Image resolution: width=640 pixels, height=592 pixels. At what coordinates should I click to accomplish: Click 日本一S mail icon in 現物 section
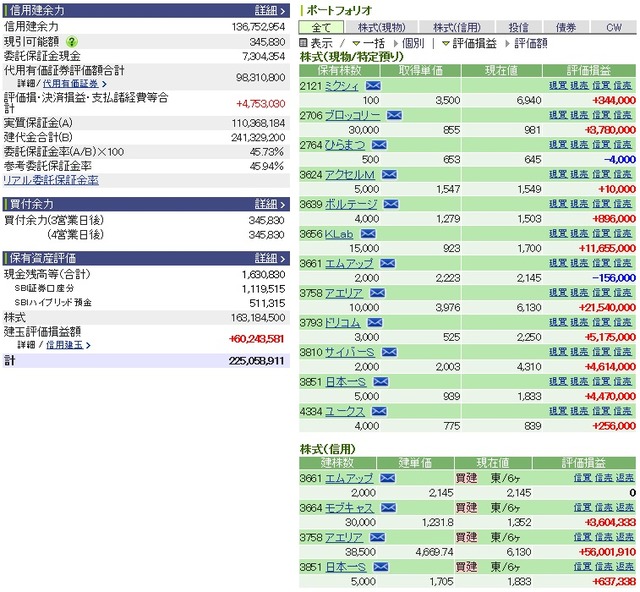pyautogui.click(x=381, y=382)
